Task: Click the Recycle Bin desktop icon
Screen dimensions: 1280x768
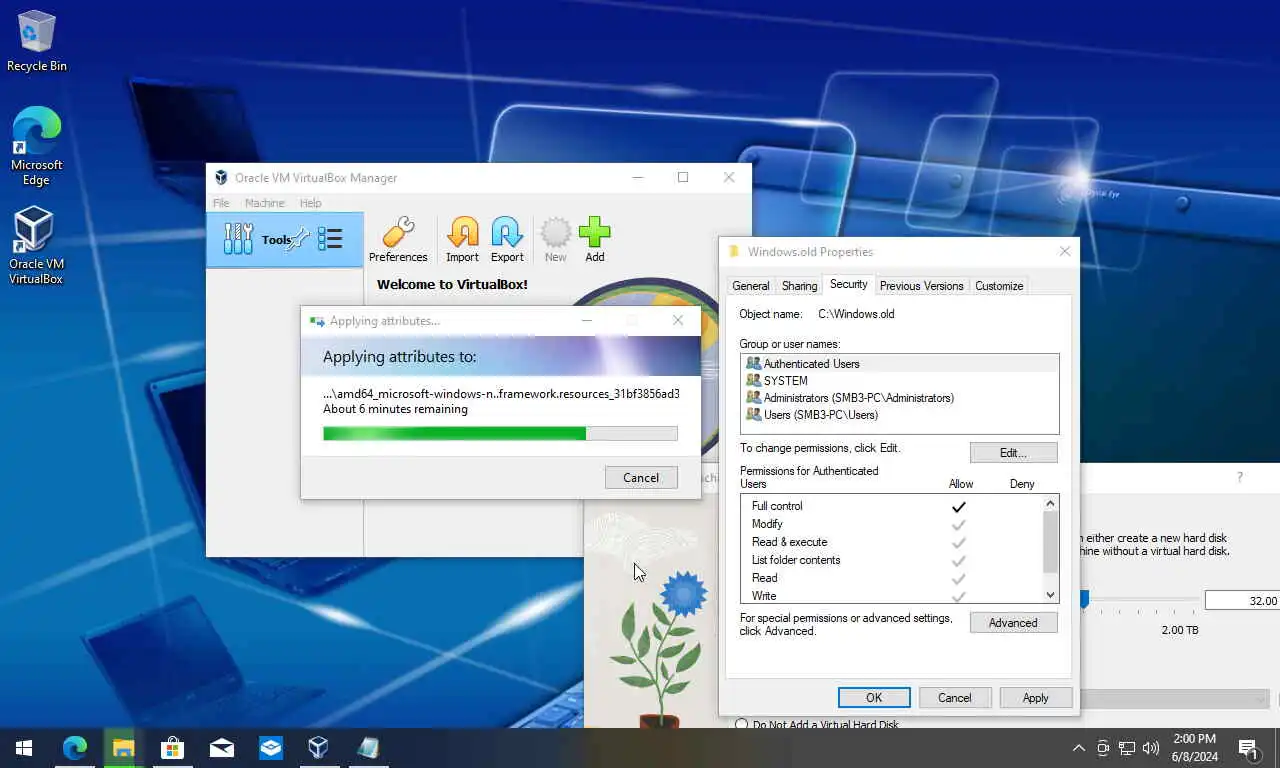Action: 37,42
